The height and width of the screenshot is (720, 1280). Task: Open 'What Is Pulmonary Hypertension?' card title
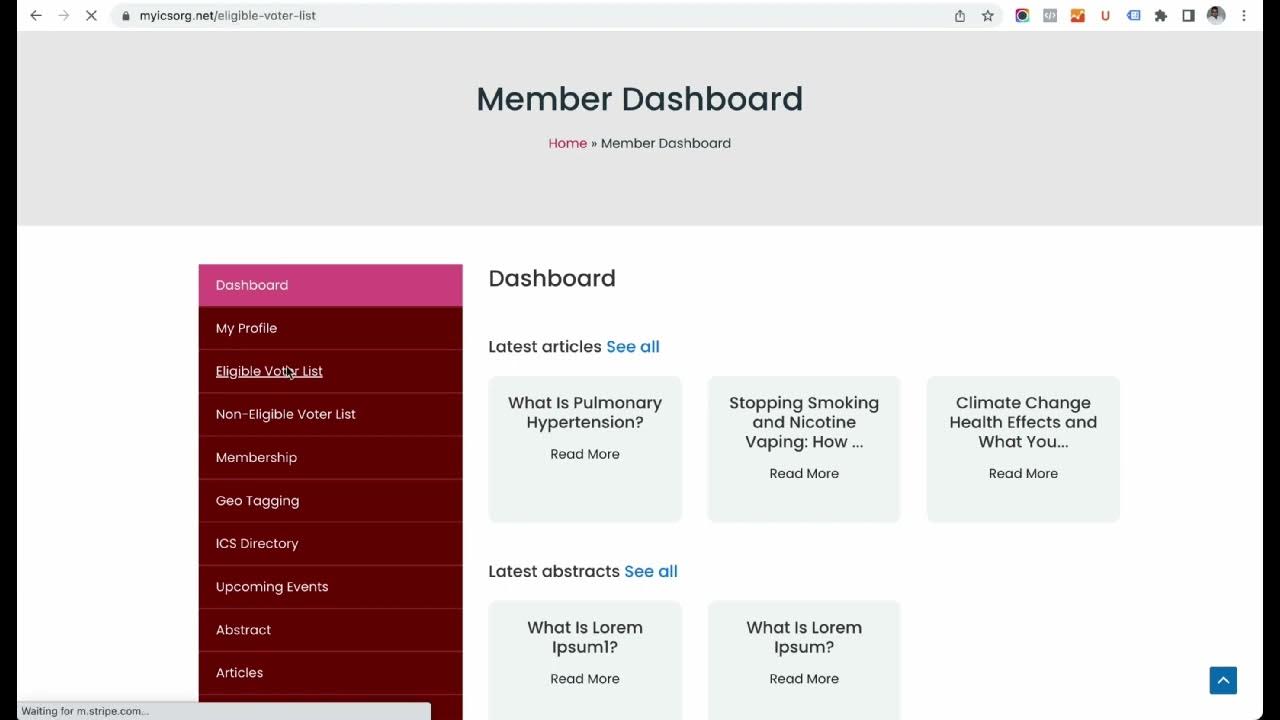click(x=585, y=412)
